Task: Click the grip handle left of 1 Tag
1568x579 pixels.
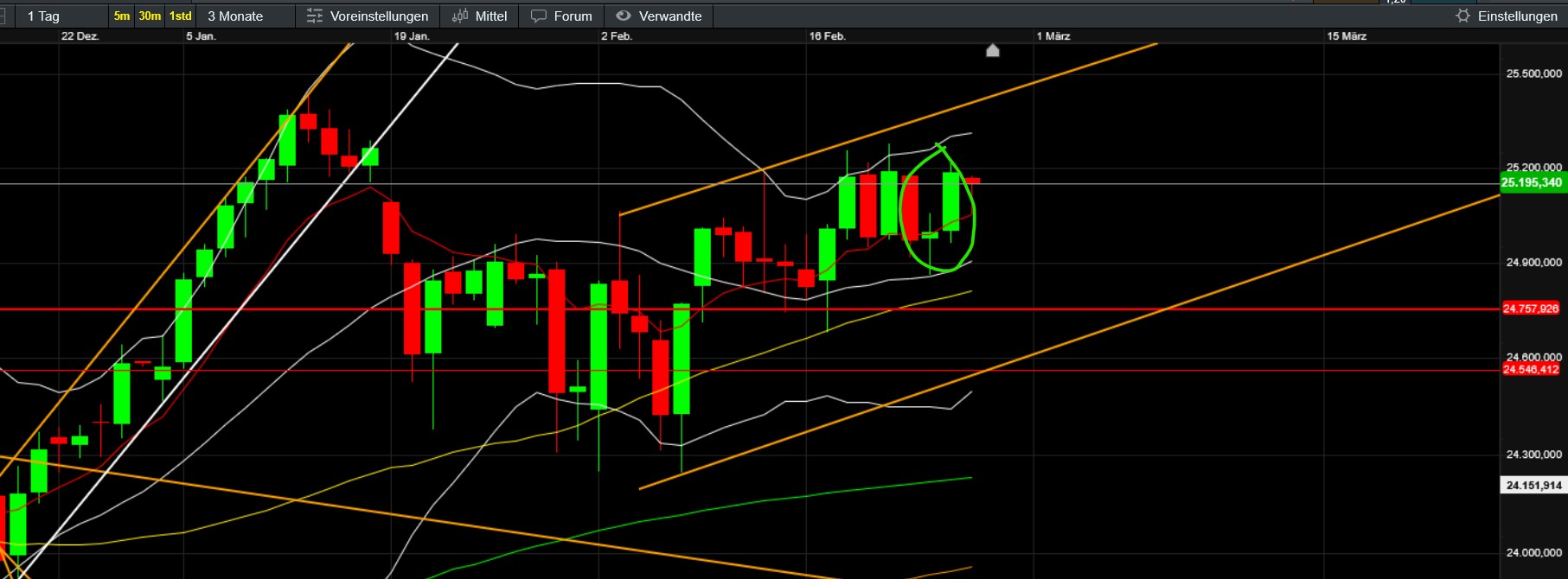Action: click(3, 16)
